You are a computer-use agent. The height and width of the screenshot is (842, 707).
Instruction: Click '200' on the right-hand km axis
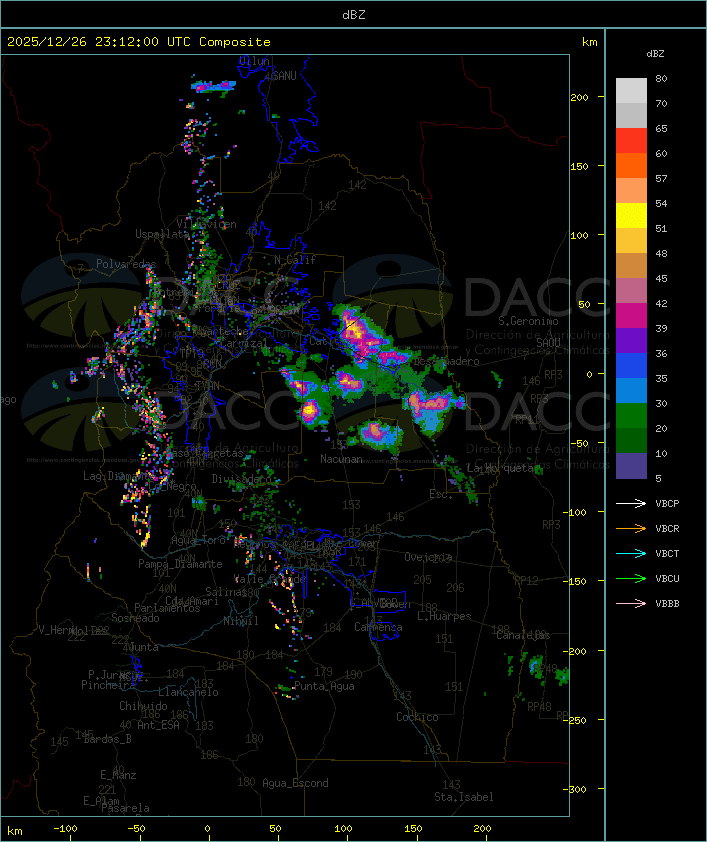[579, 97]
